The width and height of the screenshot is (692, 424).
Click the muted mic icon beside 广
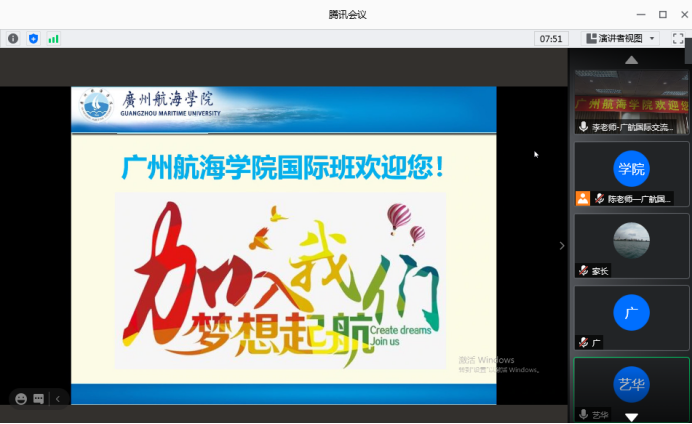click(x=583, y=342)
